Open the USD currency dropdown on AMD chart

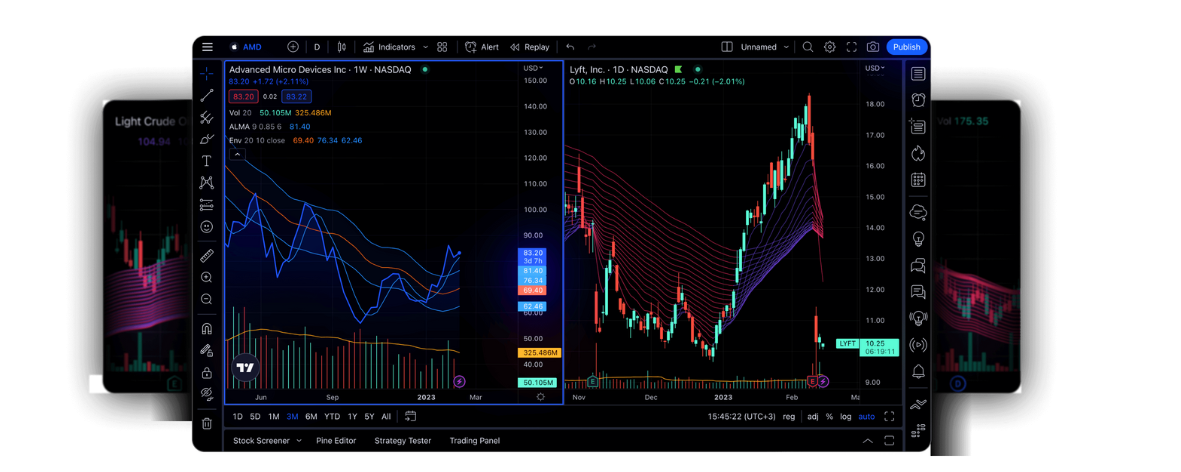(x=533, y=68)
